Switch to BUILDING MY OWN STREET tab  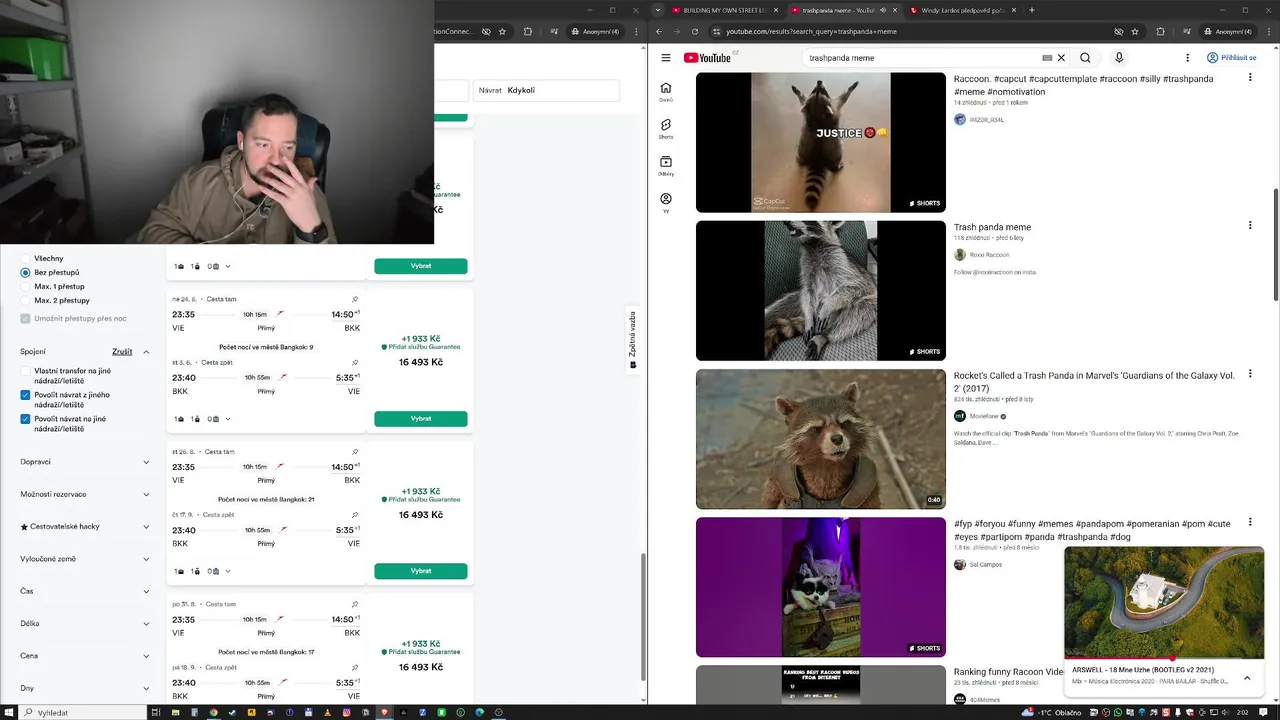point(724,10)
